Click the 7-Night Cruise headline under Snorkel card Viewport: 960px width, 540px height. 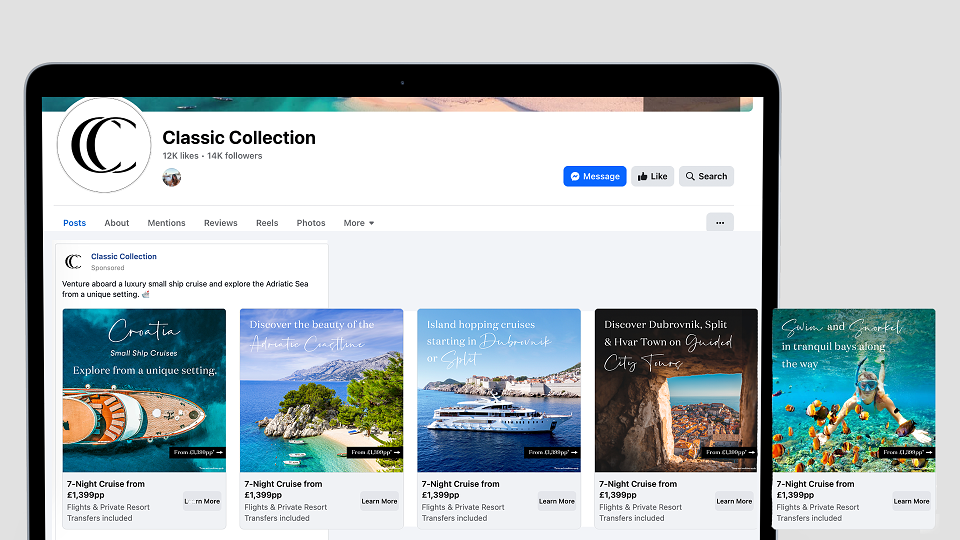coord(816,489)
